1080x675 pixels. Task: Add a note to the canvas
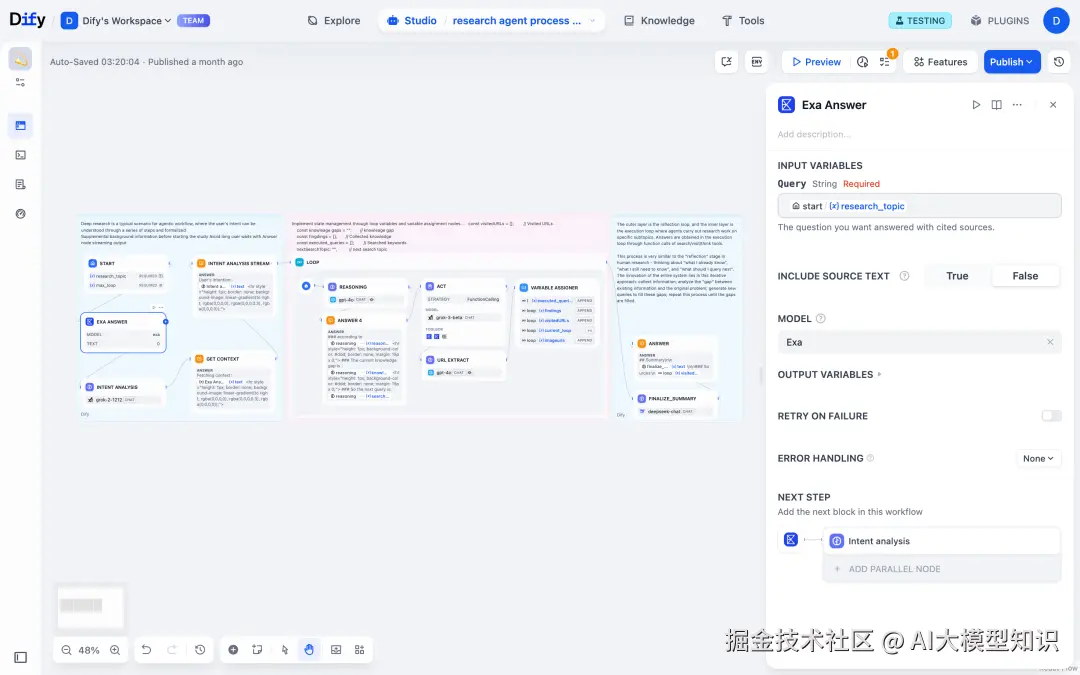pyautogui.click(x=257, y=650)
